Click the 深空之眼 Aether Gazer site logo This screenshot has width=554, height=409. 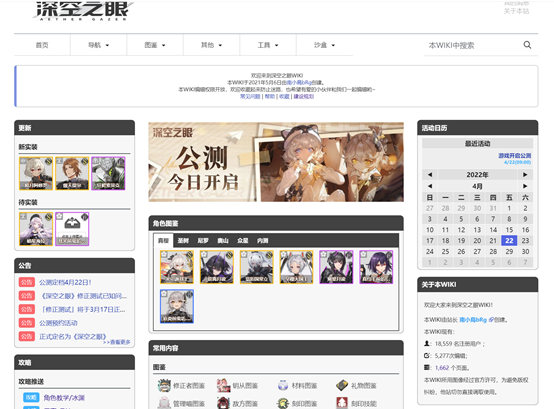pyautogui.click(x=83, y=11)
